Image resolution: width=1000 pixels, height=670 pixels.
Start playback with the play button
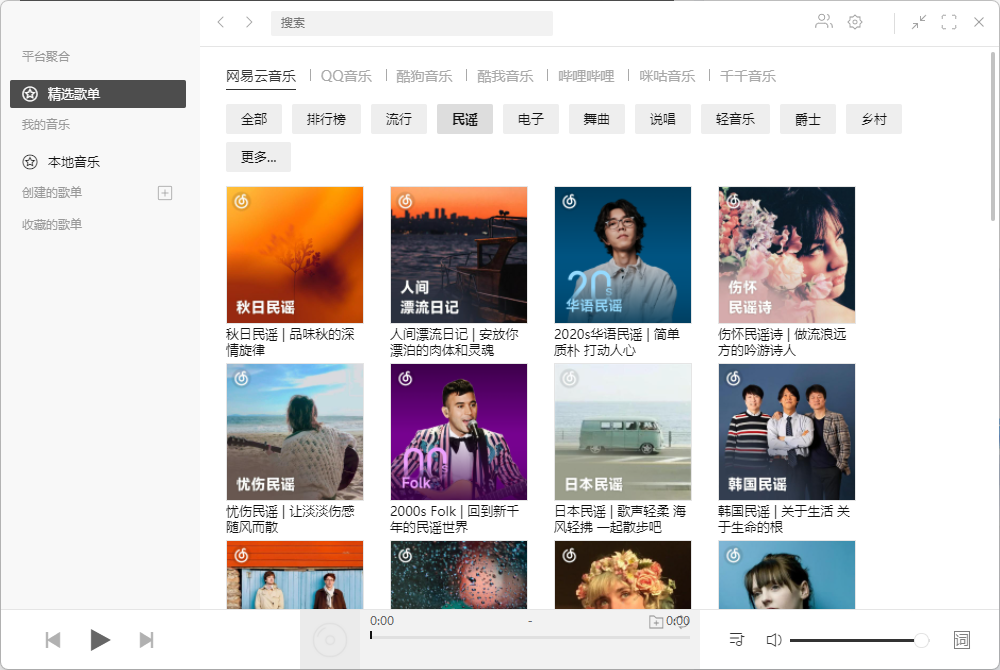[99, 640]
